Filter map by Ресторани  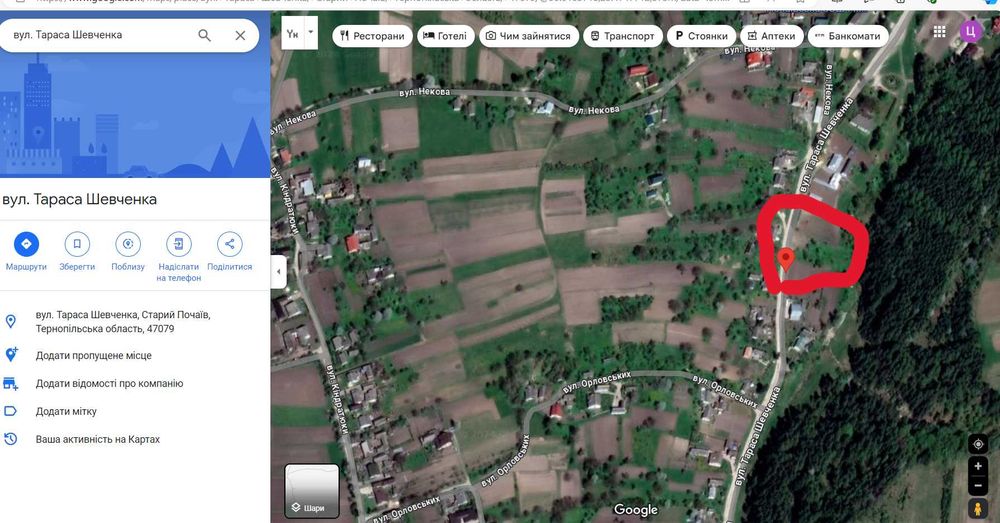coord(372,36)
